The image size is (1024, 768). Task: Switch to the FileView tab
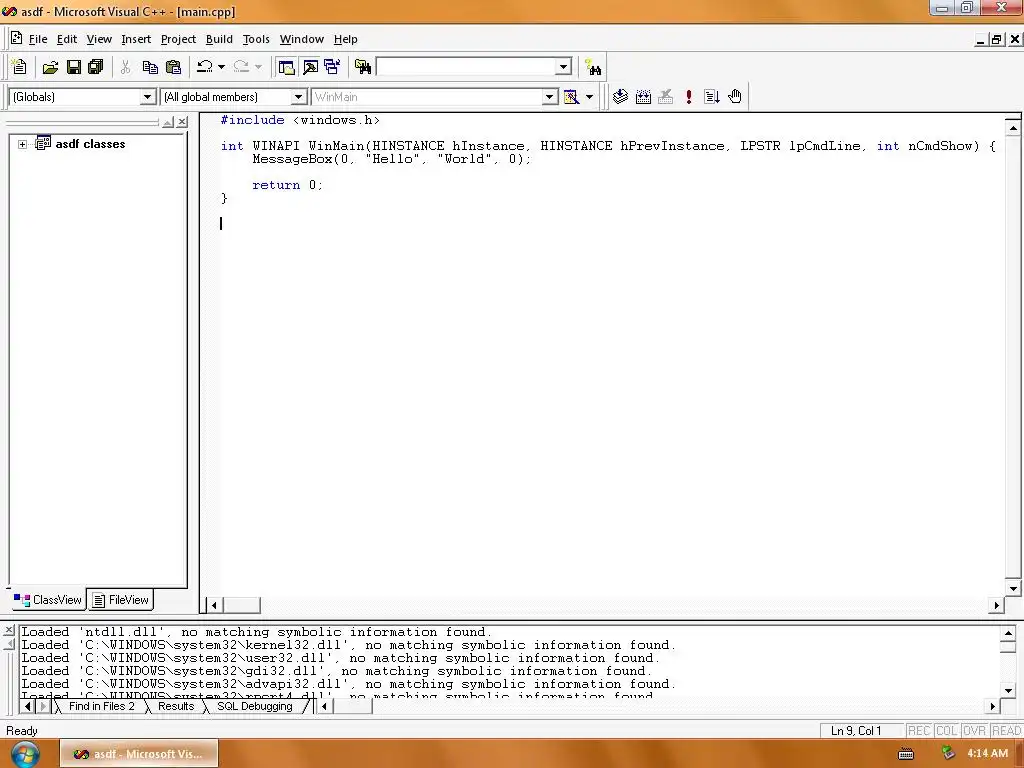click(121, 600)
